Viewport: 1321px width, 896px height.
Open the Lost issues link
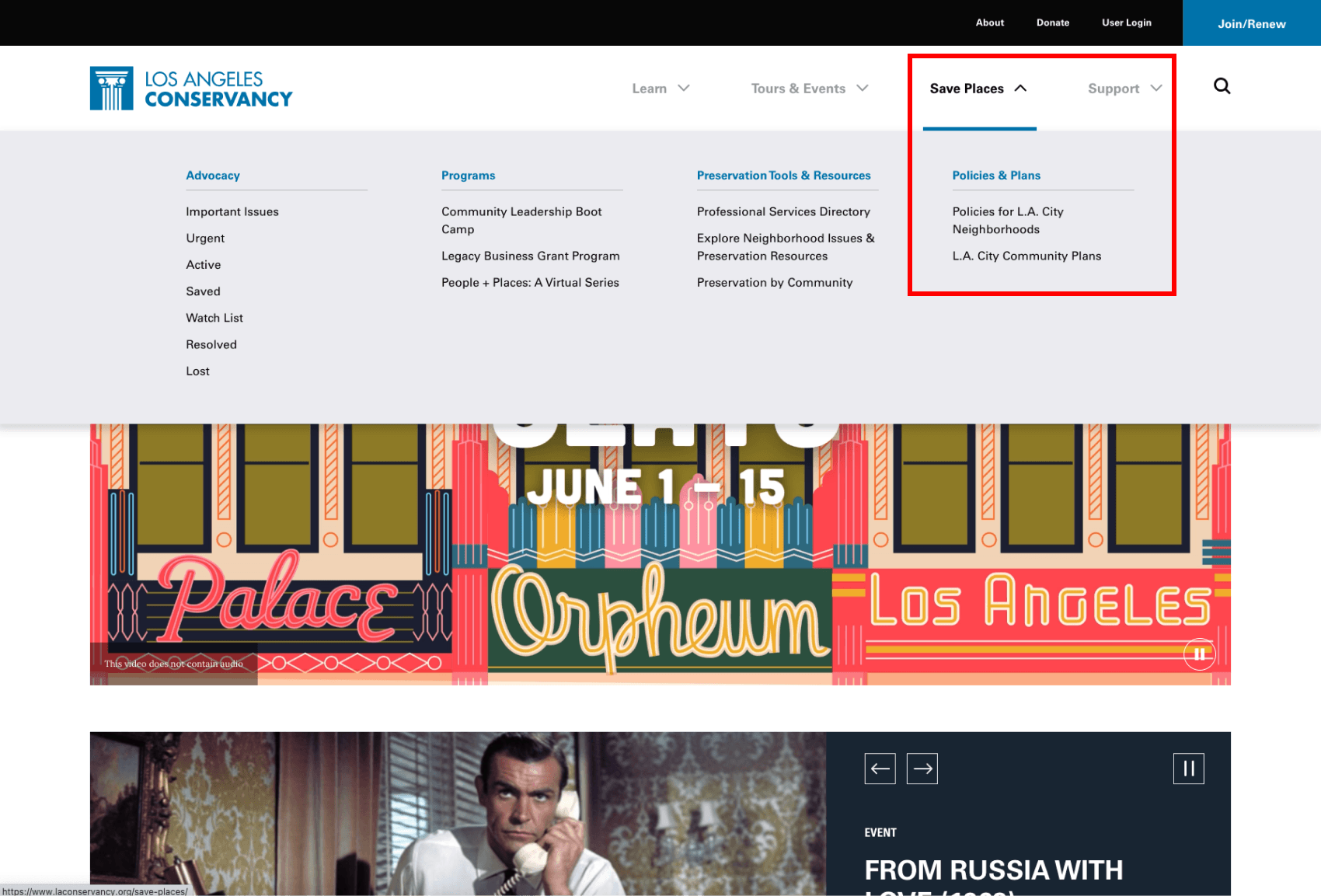198,371
